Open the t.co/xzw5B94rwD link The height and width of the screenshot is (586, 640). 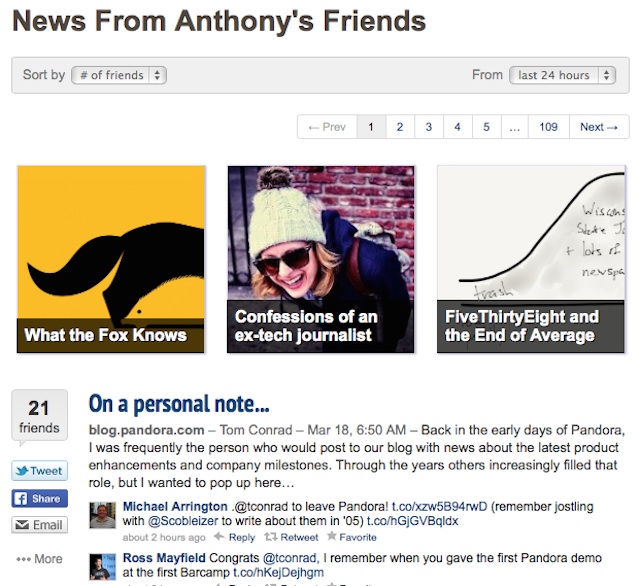click(x=440, y=506)
